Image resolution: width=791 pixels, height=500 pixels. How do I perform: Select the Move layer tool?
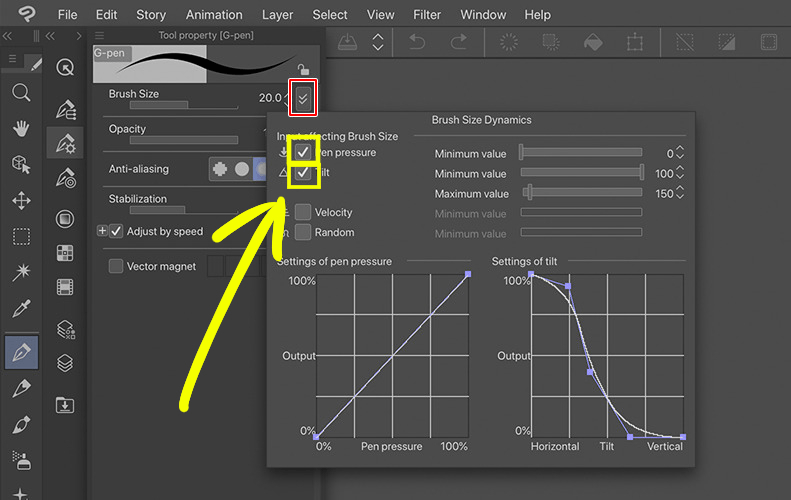21,200
